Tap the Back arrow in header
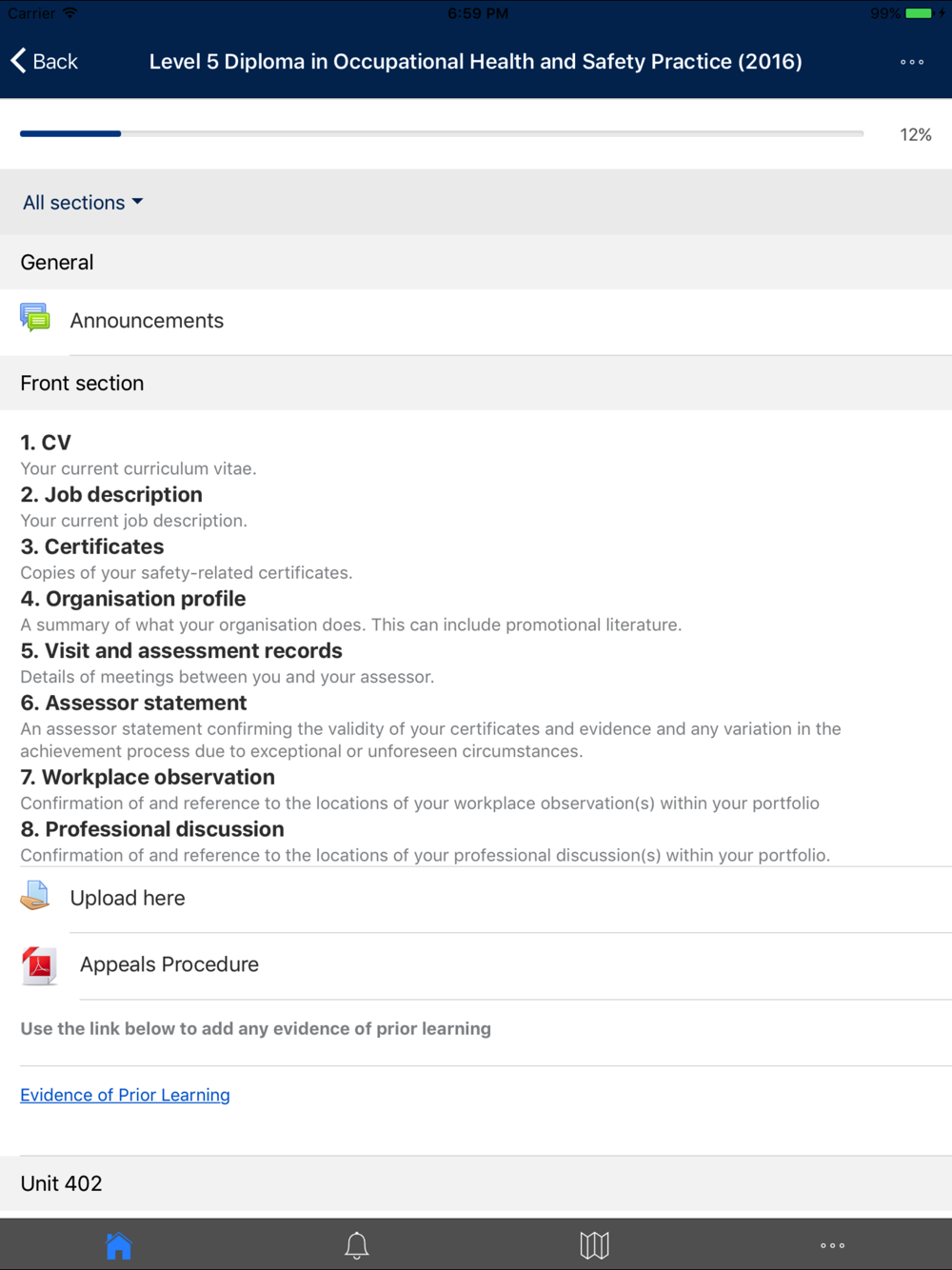 coord(18,61)
